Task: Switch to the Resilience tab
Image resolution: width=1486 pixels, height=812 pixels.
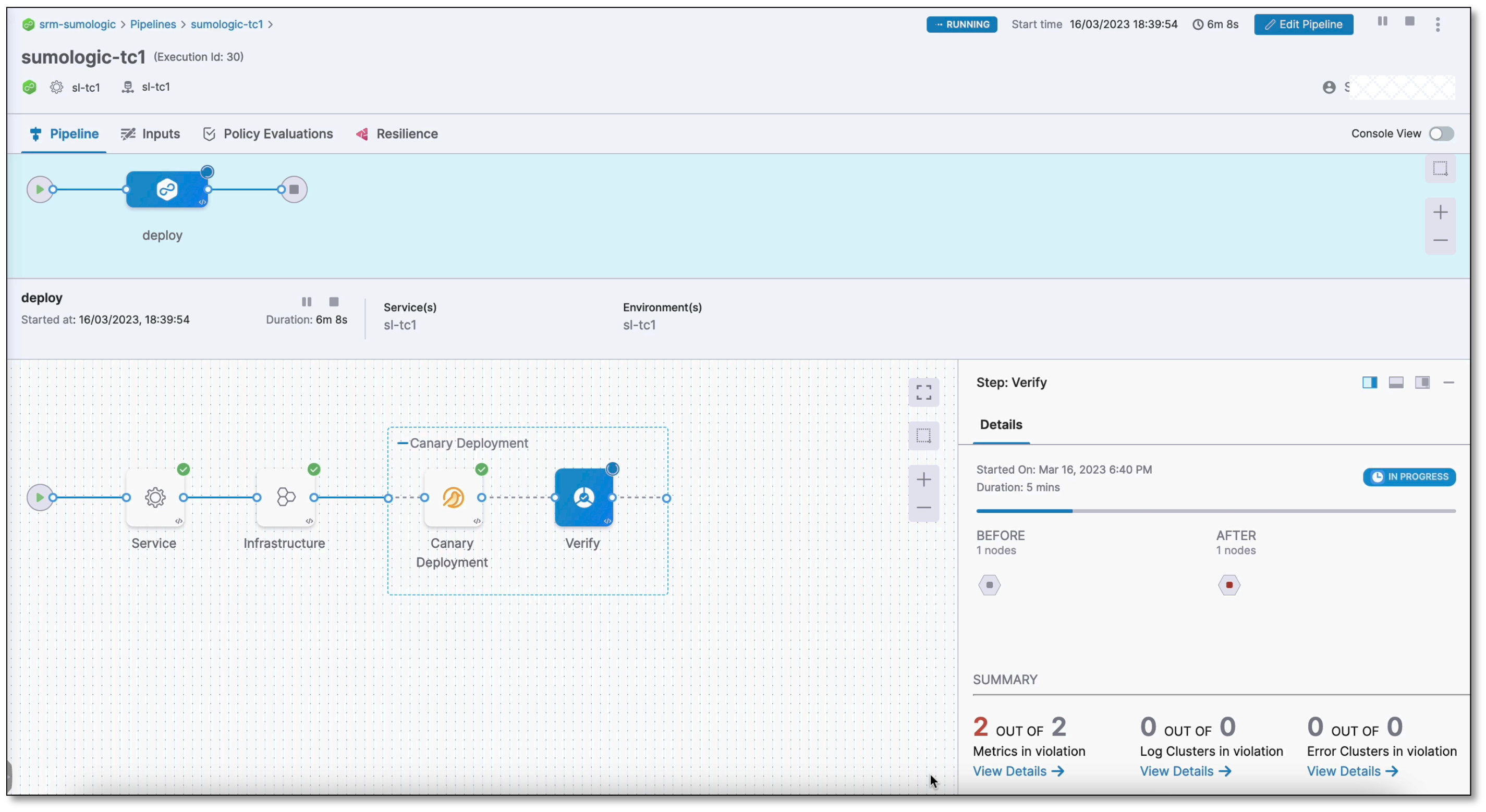Action: click(x=397, y=134)
